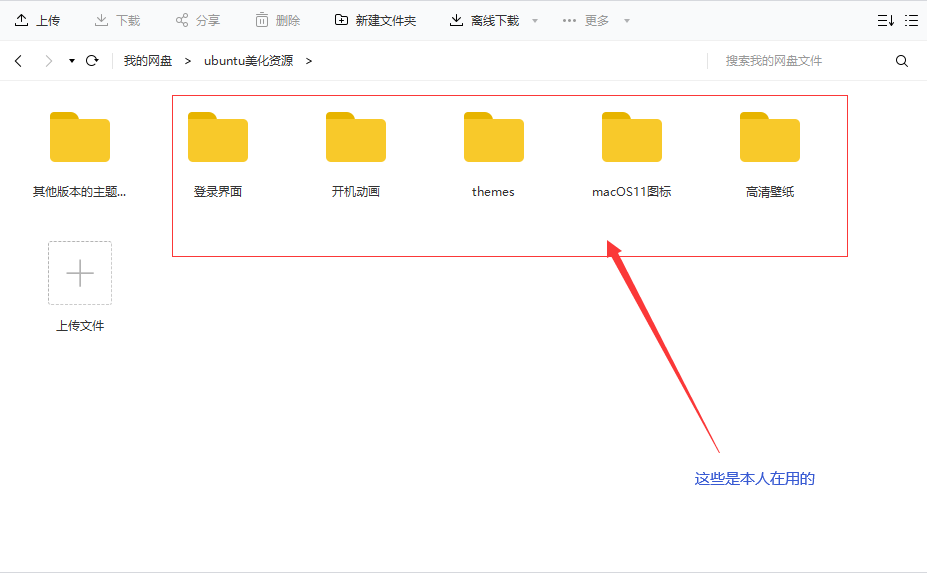Image resolution: width=927 pixels, height=576 pixels.
Task: Open the navigation history dropdown triangle
Action: coord(72,61)
